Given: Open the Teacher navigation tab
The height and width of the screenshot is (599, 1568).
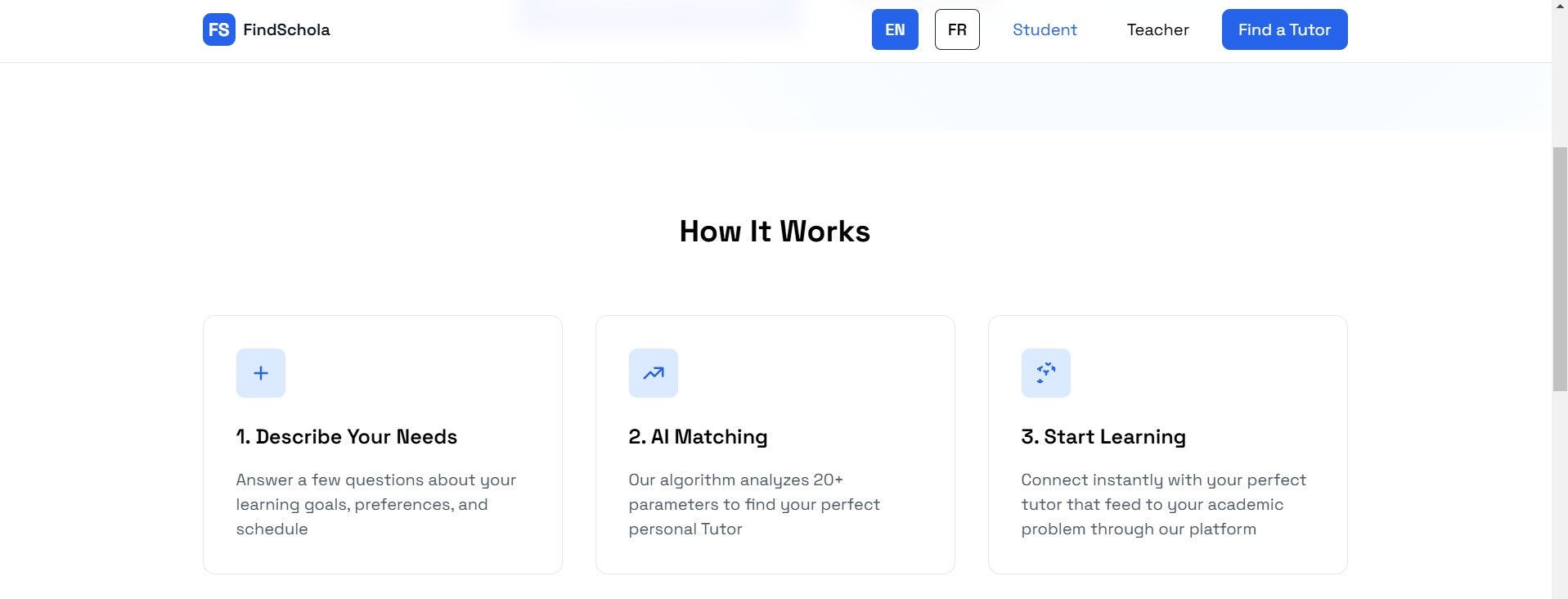Looking at the screenshot, I should pos(1157,29).
